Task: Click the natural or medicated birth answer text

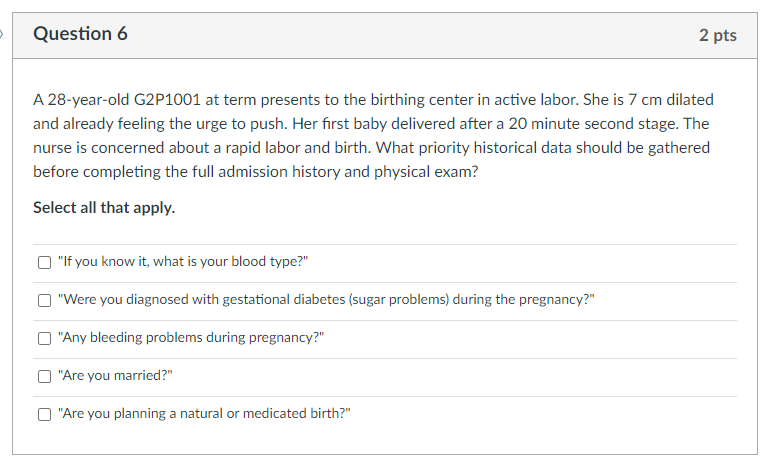Action: pyautogui.click(x=205, y=414)
